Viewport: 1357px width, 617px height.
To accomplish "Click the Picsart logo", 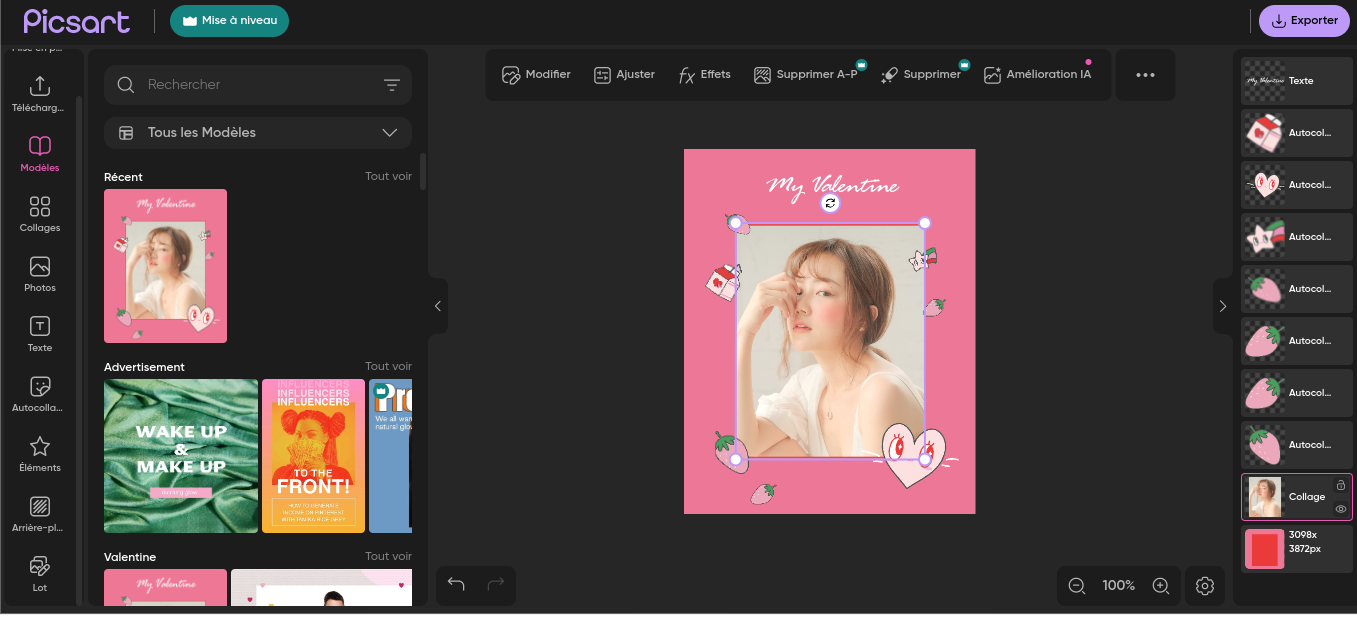I will pyautogui.click(x=77, y=21).
